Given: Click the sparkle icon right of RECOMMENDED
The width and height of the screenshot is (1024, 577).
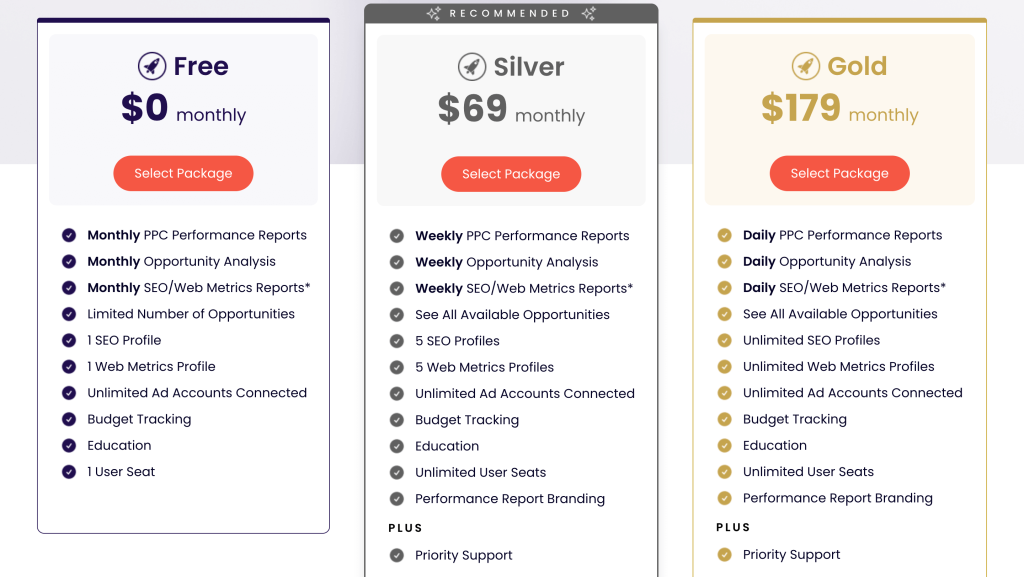Looking at the screenshot, I should click(x=589, y=13).
